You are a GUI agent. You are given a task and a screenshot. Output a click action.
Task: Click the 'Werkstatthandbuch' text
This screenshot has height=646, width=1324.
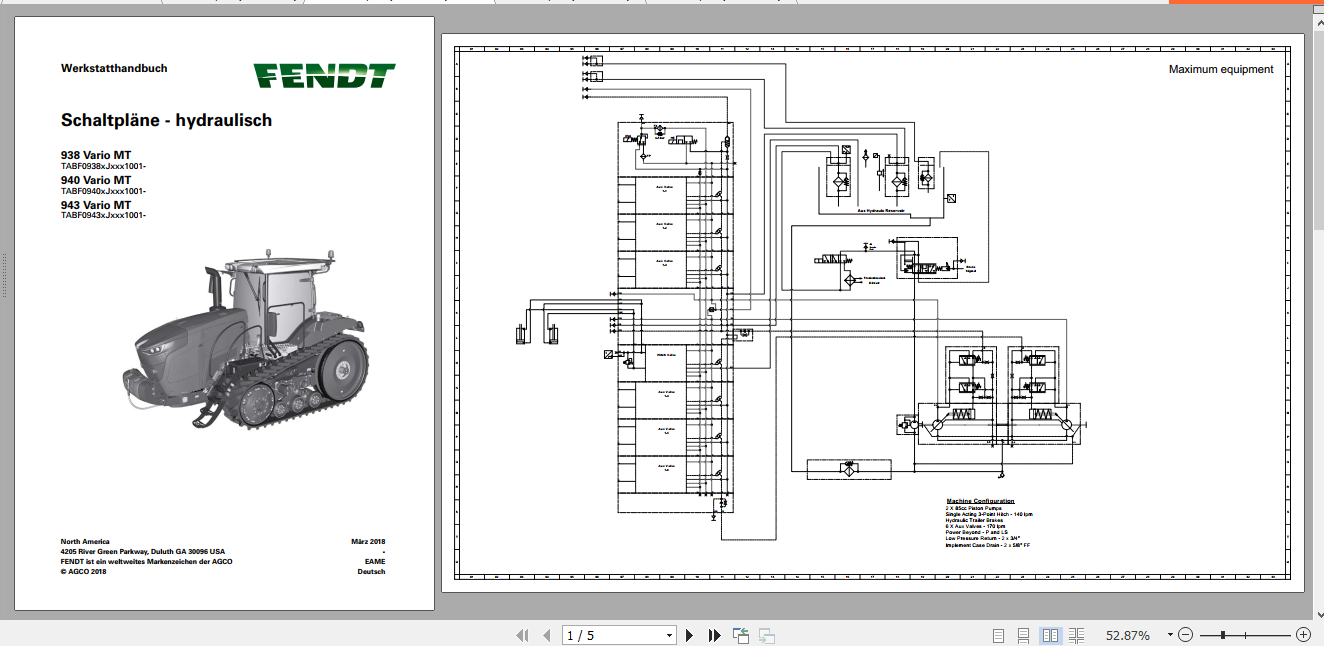[114, 68]
